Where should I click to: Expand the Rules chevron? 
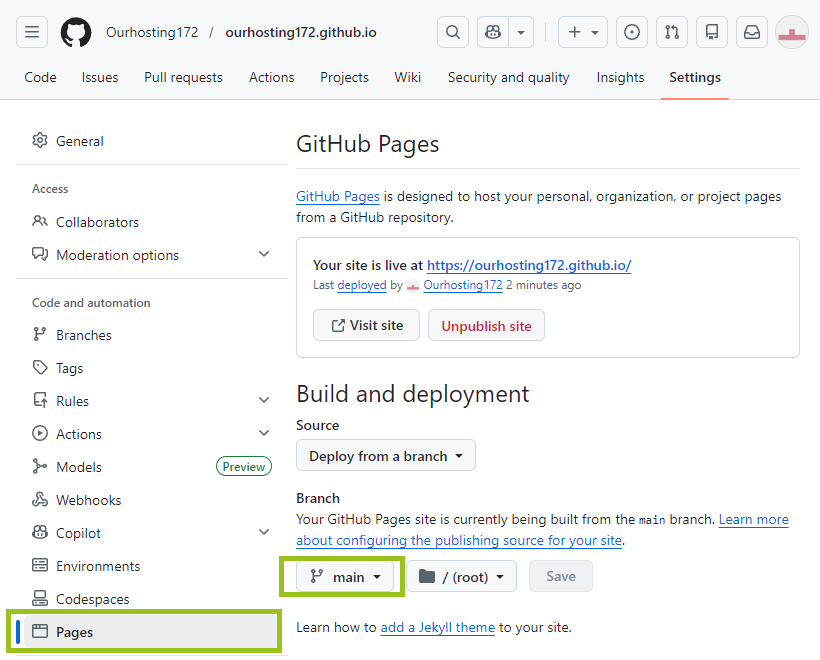[x=264, y=400]
